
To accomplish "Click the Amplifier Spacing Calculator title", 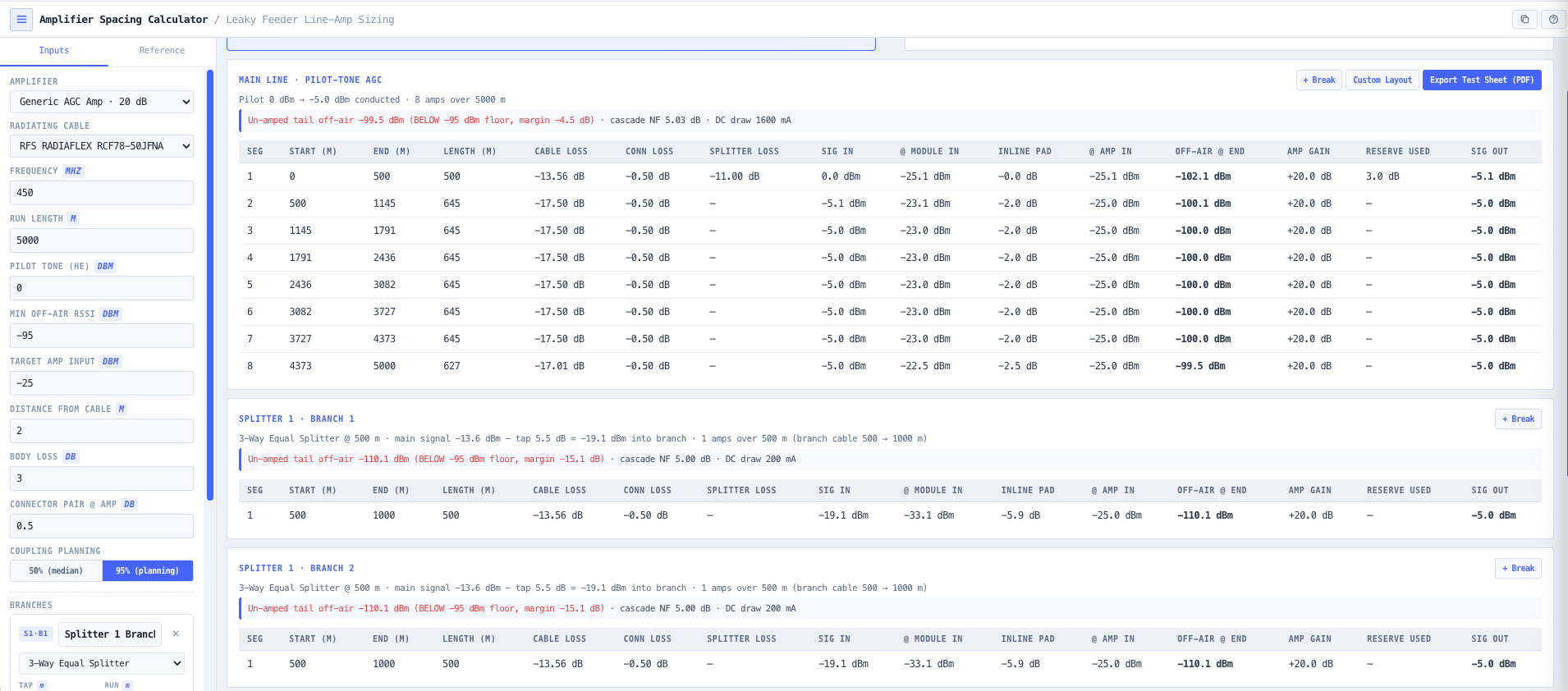I will pyautogui.click(x=123, y=20).
